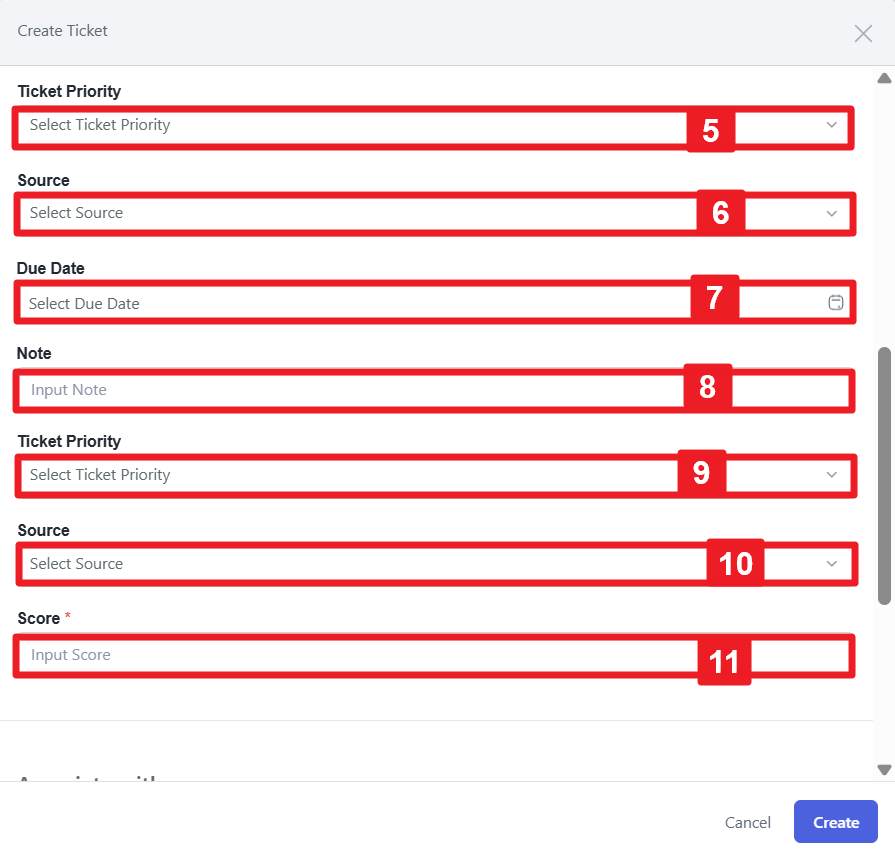Click chevron arrow of first Ticket Priority field
The width and height of the screenshot is (895, 855).
(x=832, y=125)
